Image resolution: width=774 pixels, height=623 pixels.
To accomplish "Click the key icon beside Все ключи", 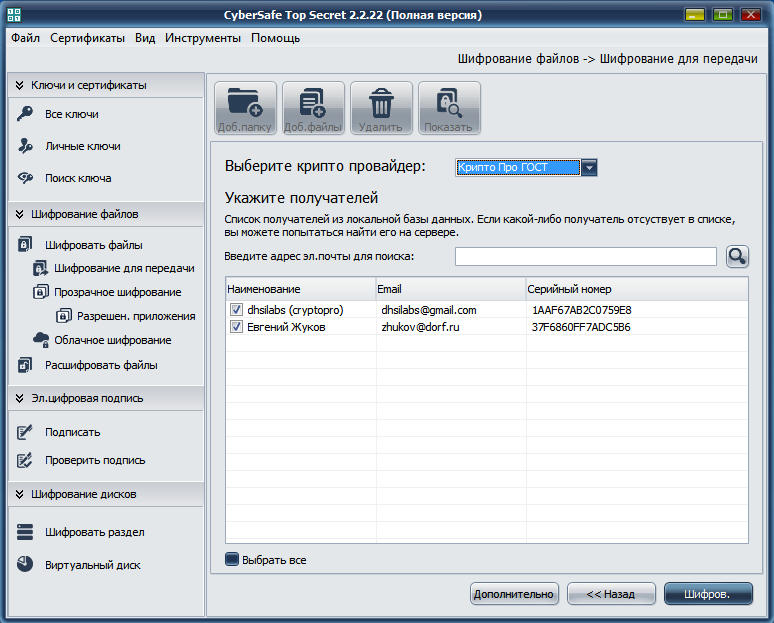I will (x=25, y=114).
